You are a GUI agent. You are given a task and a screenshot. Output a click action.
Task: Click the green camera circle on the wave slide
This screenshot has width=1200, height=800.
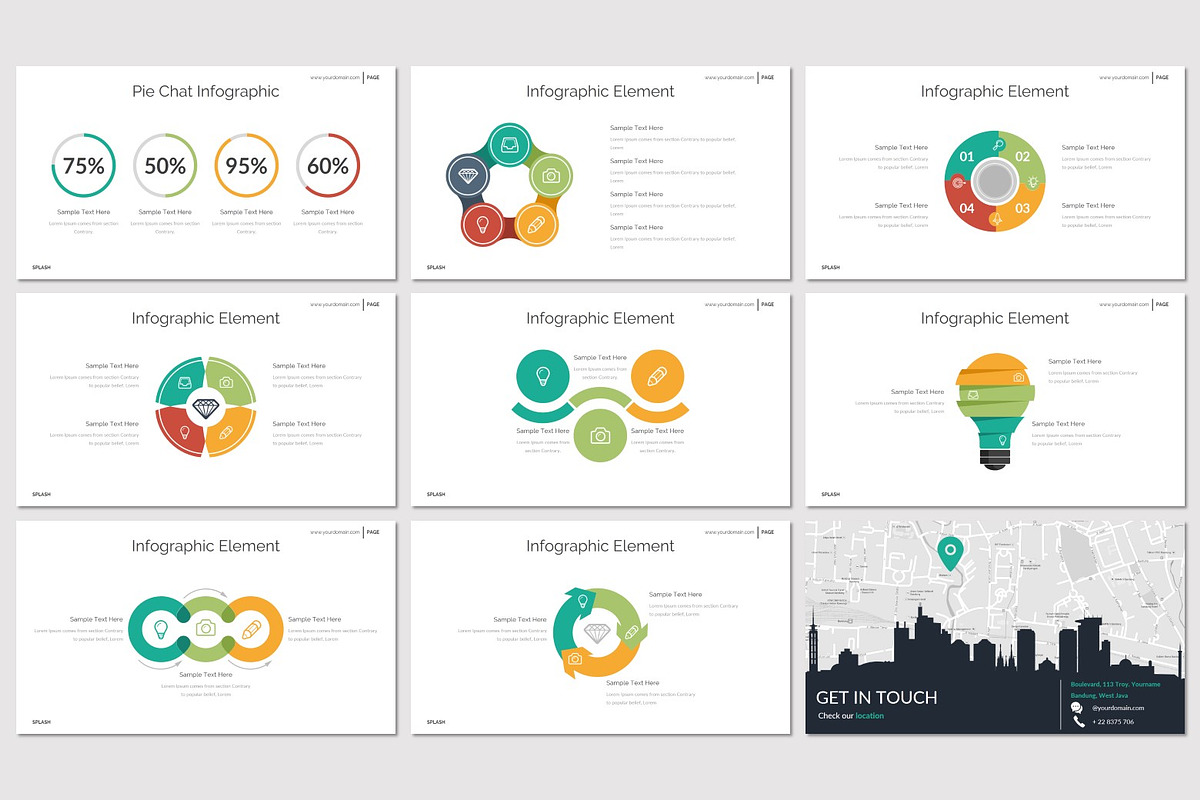tap(600, 435)
